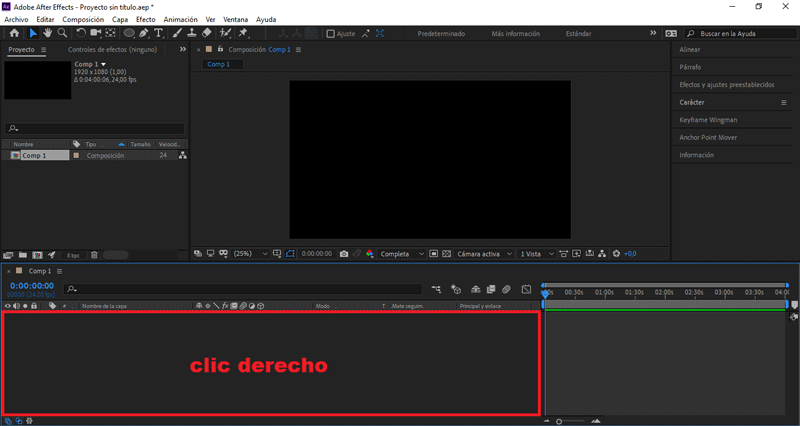This screenshot has width=800, height=426.
Task: Switch to Controles de efectos tab
Action: coord(112,49)
